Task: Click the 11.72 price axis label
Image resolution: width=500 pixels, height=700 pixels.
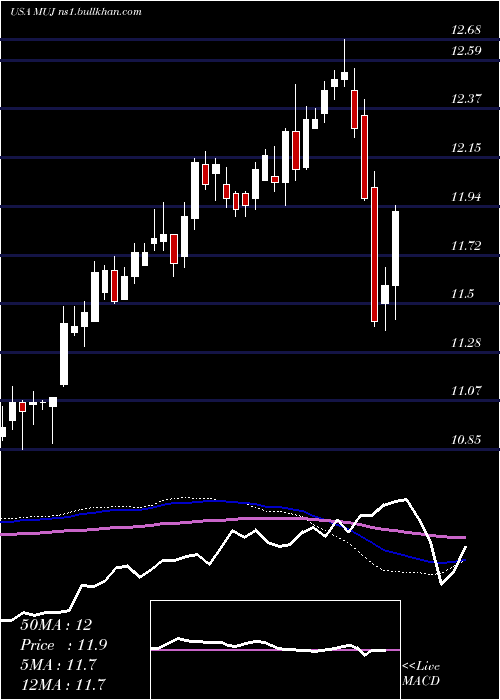Action: click(x=466, y=245)
